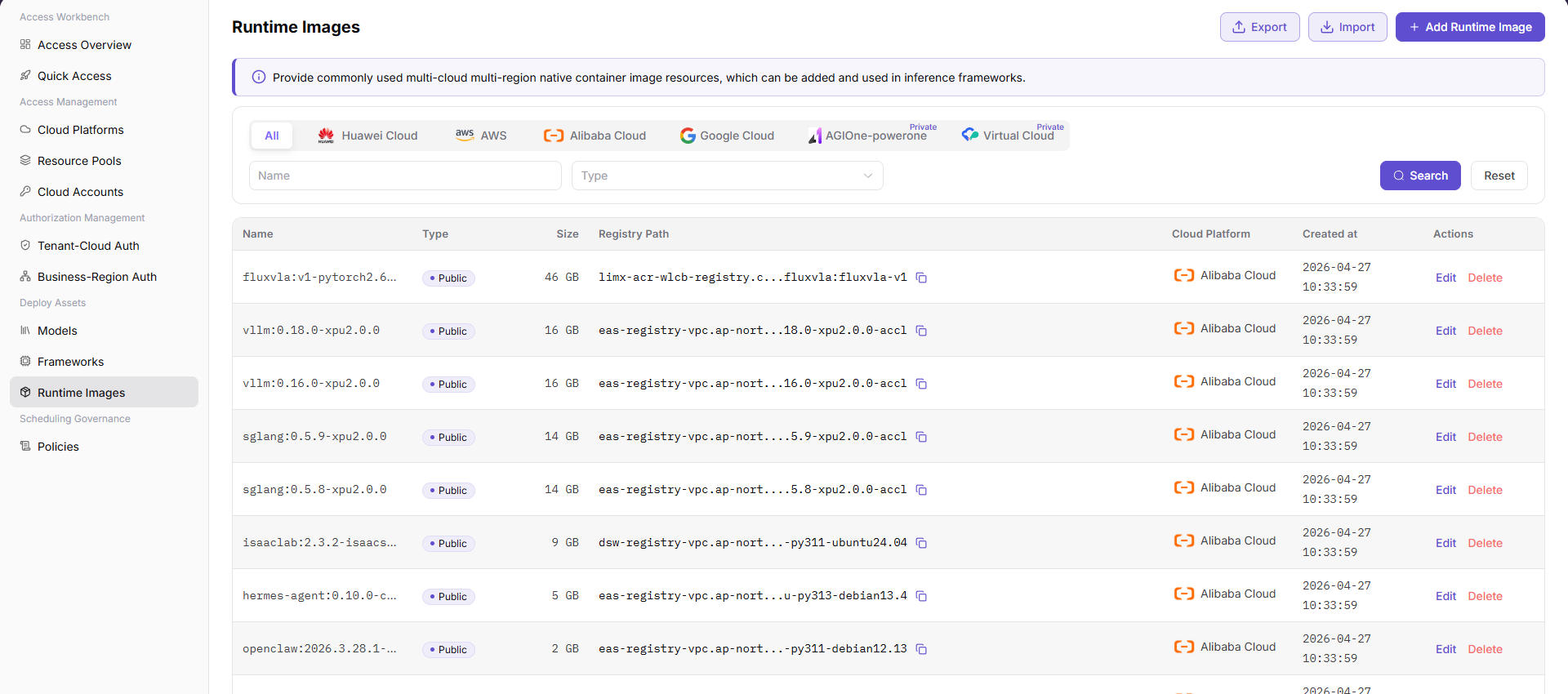The width and height of the screenshot is (1568, 694).
Task: Copy registry path of vllm:0.18.0-xpu2.0.0
Action: (x=921, y=331)
